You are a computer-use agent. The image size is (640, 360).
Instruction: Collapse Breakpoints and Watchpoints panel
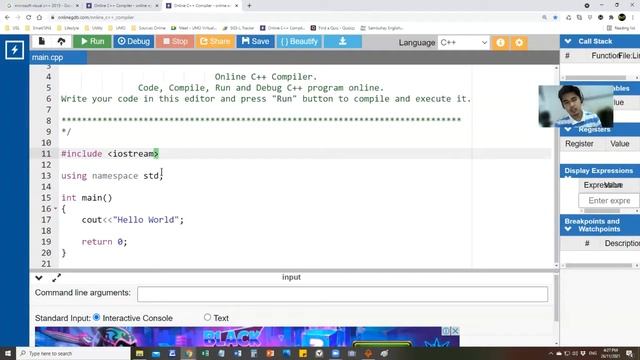point(568,229)
